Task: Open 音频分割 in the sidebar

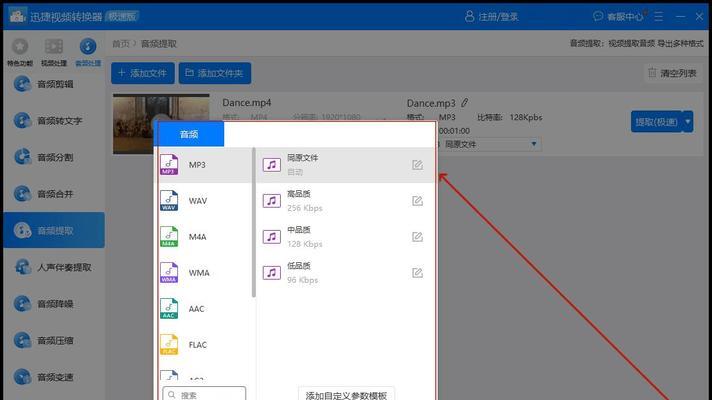Action: point(54,157)
